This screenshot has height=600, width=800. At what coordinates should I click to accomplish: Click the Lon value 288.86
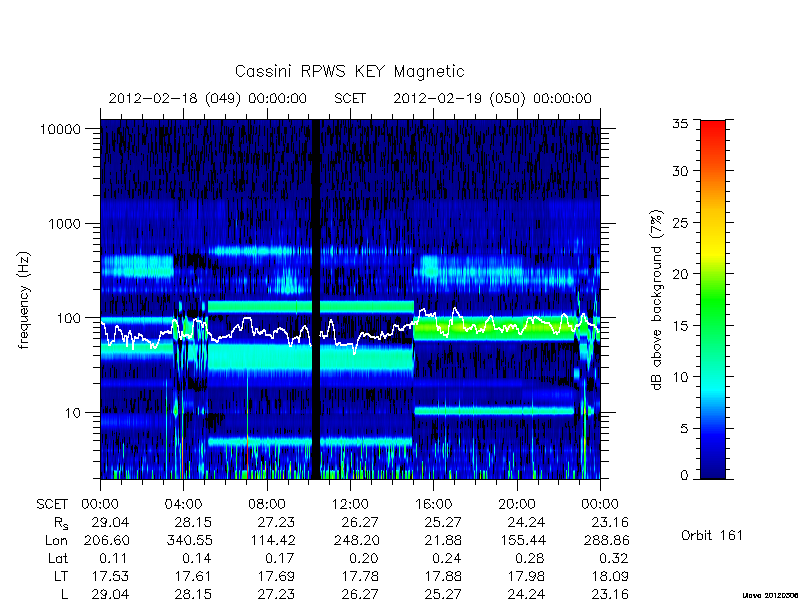[x=606, y=541]
